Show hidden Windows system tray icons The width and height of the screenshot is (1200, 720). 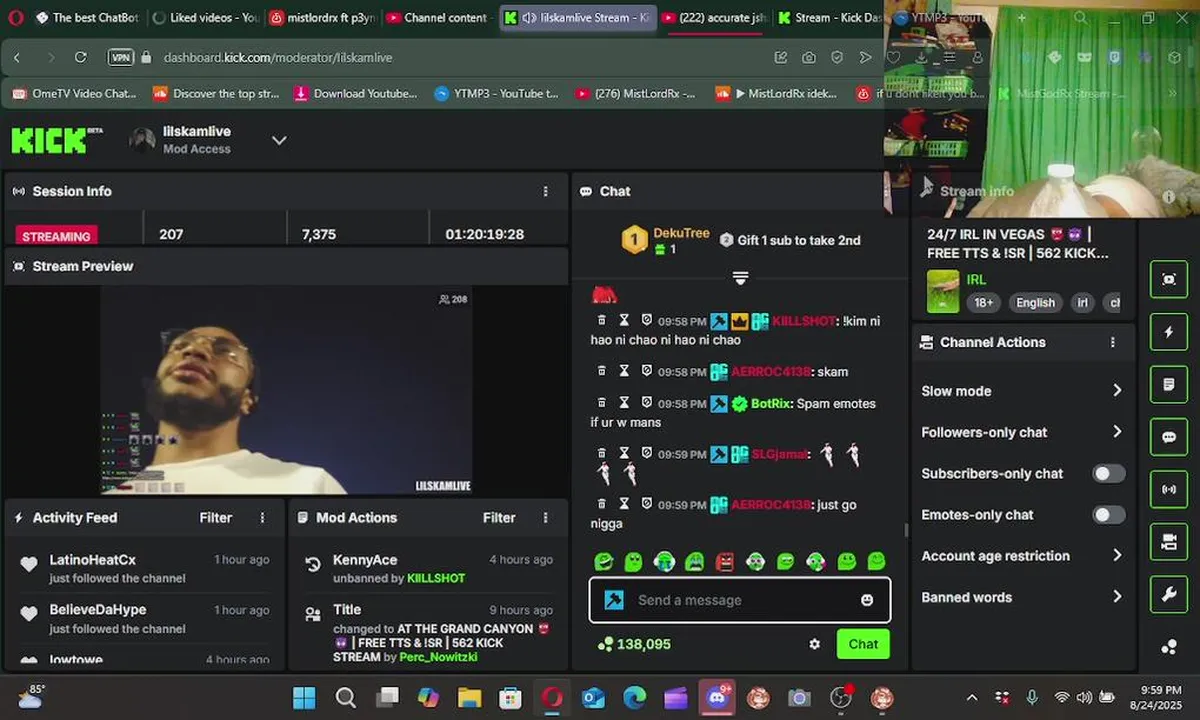(x=972, y=698)
